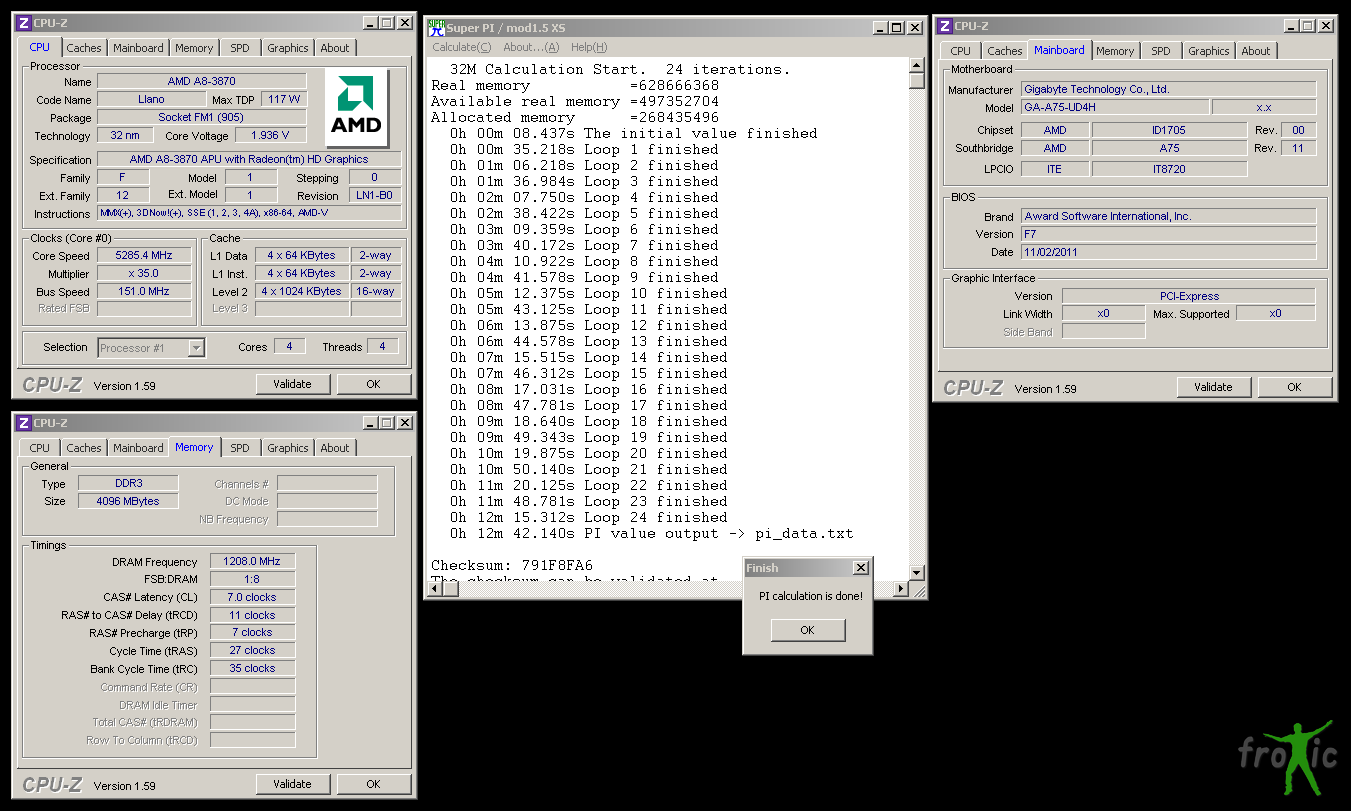Screen dimensions: 1351x811
Task: Open Graphics tab in top-left CPU-Z window
Action: (288, 48)
